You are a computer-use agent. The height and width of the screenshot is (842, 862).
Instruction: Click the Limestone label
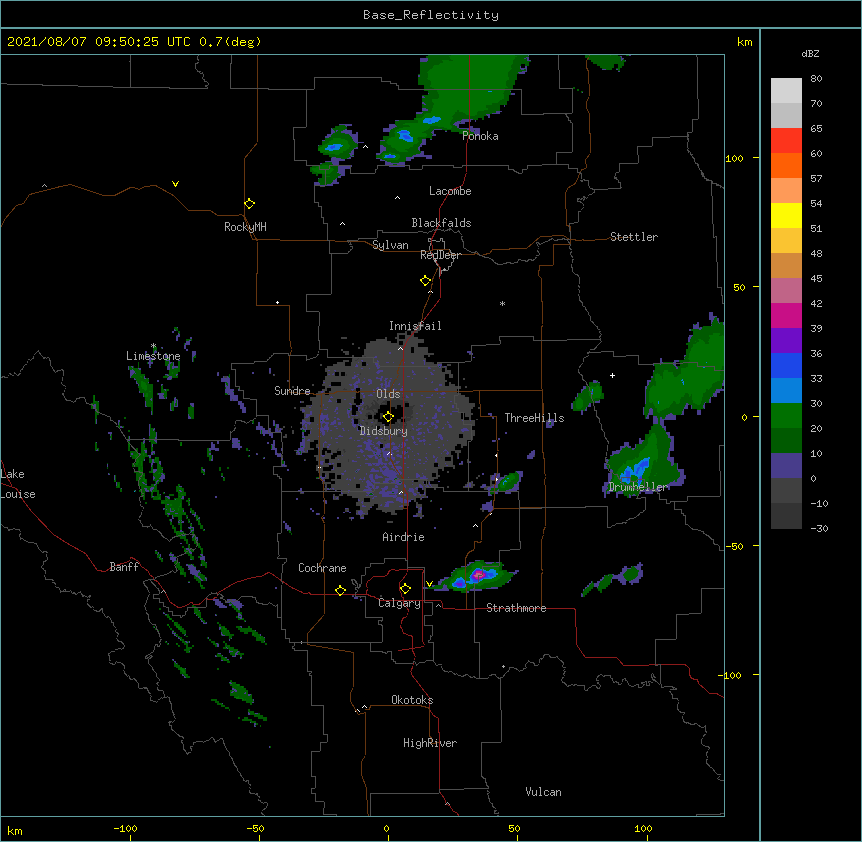click(x=153, y=356)
